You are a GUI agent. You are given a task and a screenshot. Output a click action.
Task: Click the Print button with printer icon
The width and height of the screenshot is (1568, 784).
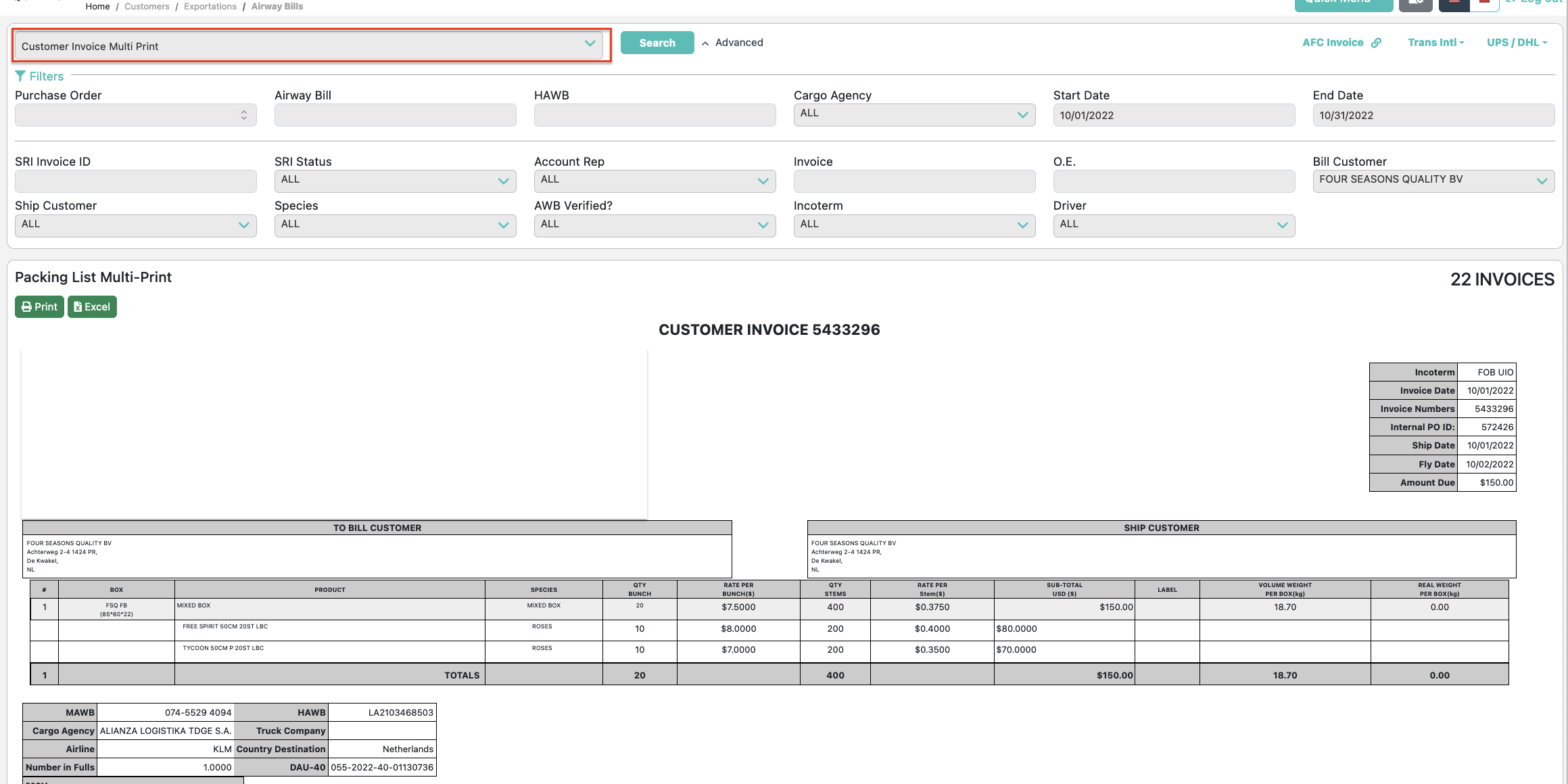point(39,307)
